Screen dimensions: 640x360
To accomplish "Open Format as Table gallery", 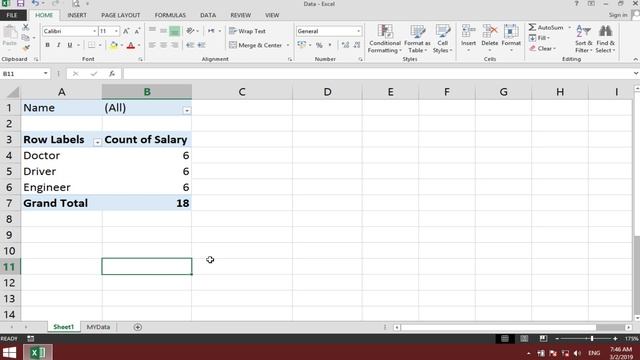I will tap(417, 39).
